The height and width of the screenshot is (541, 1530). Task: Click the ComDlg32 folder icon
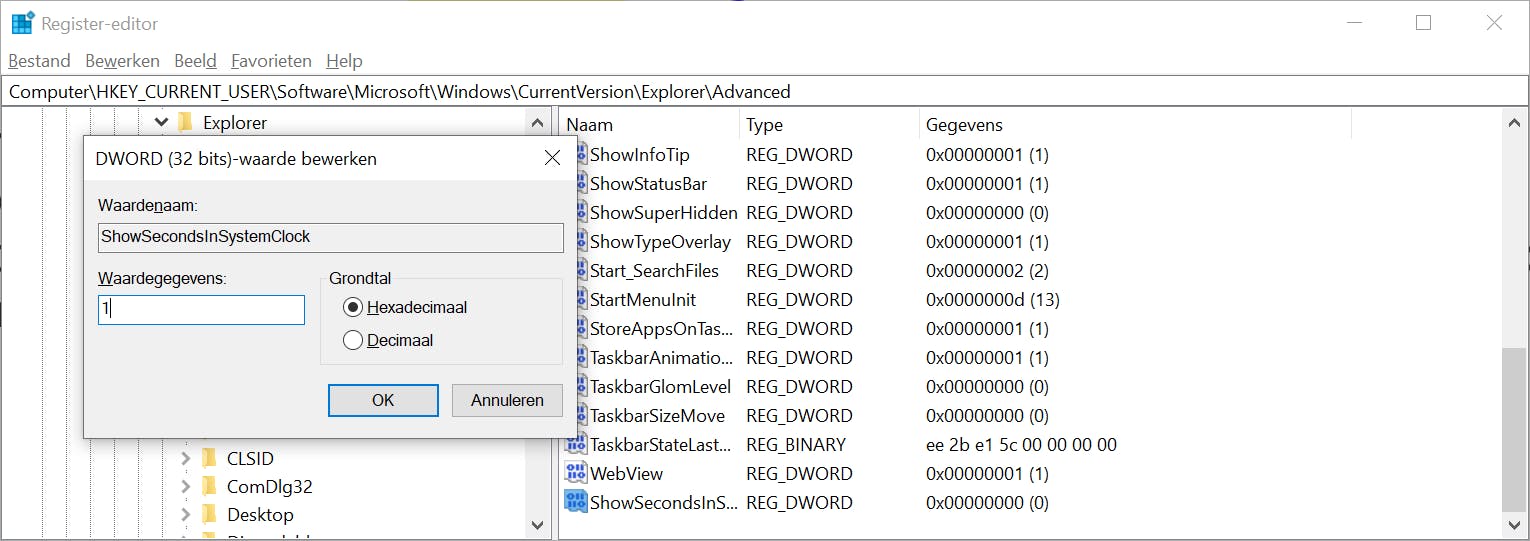(x=209, y=487)
